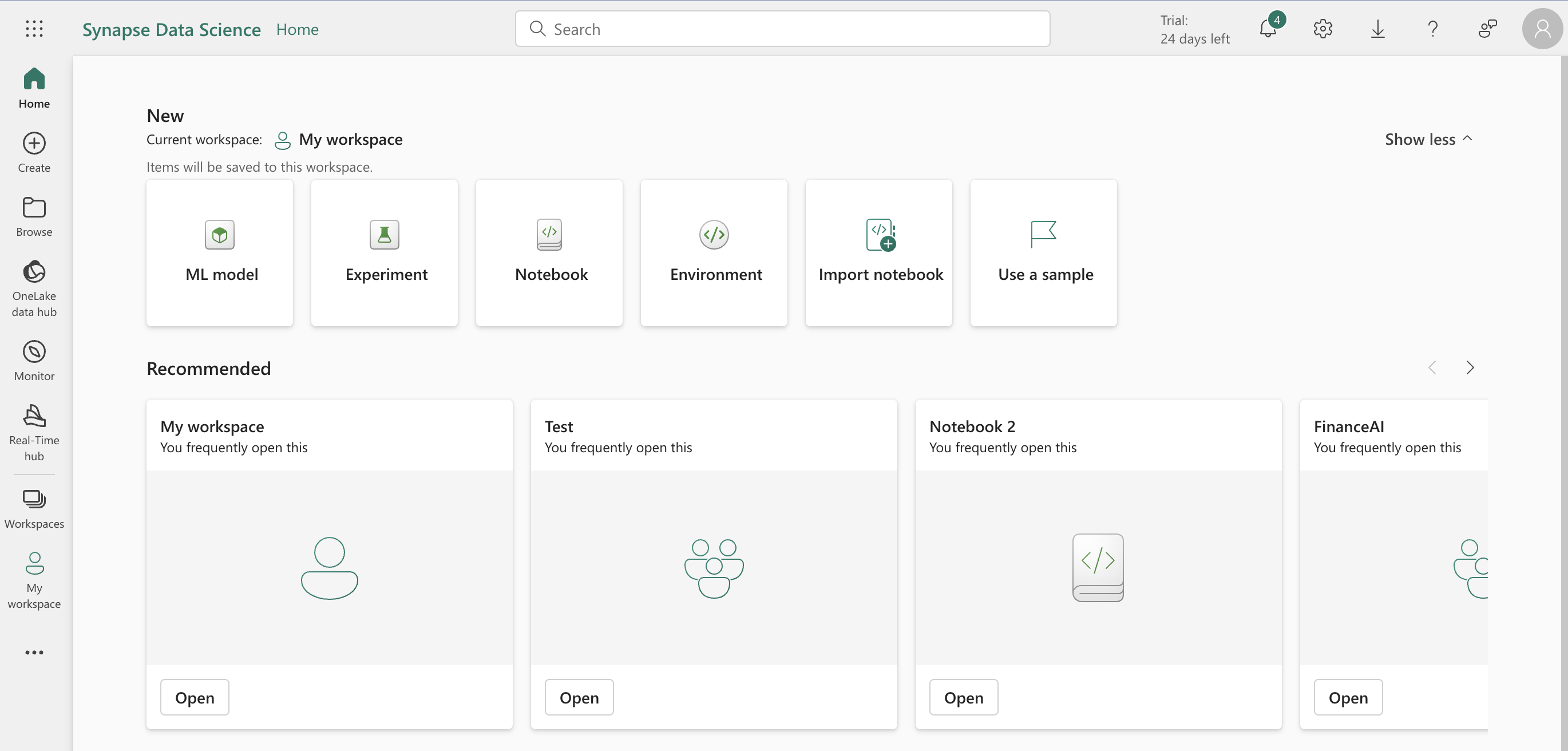Screen dimensions: 1568x751
Task: Click the Test card thumbnail
Action: 714,568
